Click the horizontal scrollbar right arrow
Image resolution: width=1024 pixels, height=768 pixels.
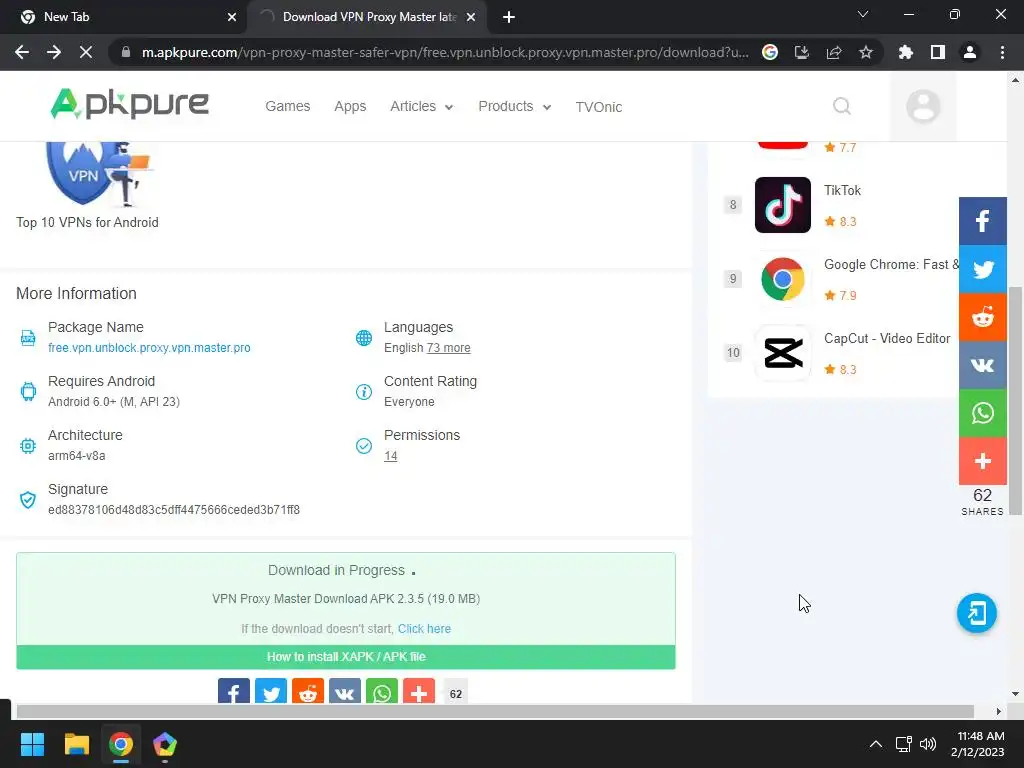coord(999,711)
